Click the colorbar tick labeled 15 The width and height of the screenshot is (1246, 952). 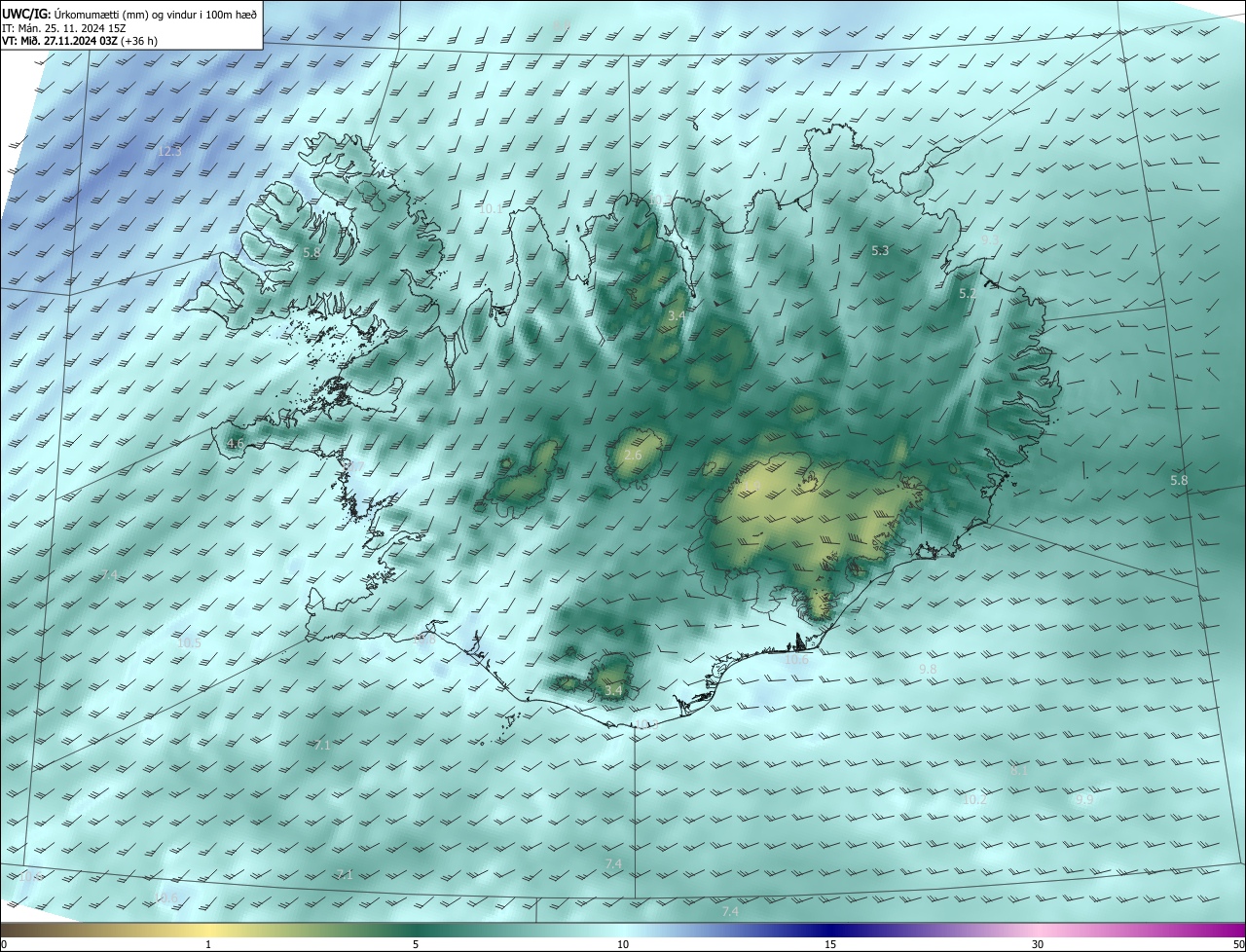(x=830, y=943)
